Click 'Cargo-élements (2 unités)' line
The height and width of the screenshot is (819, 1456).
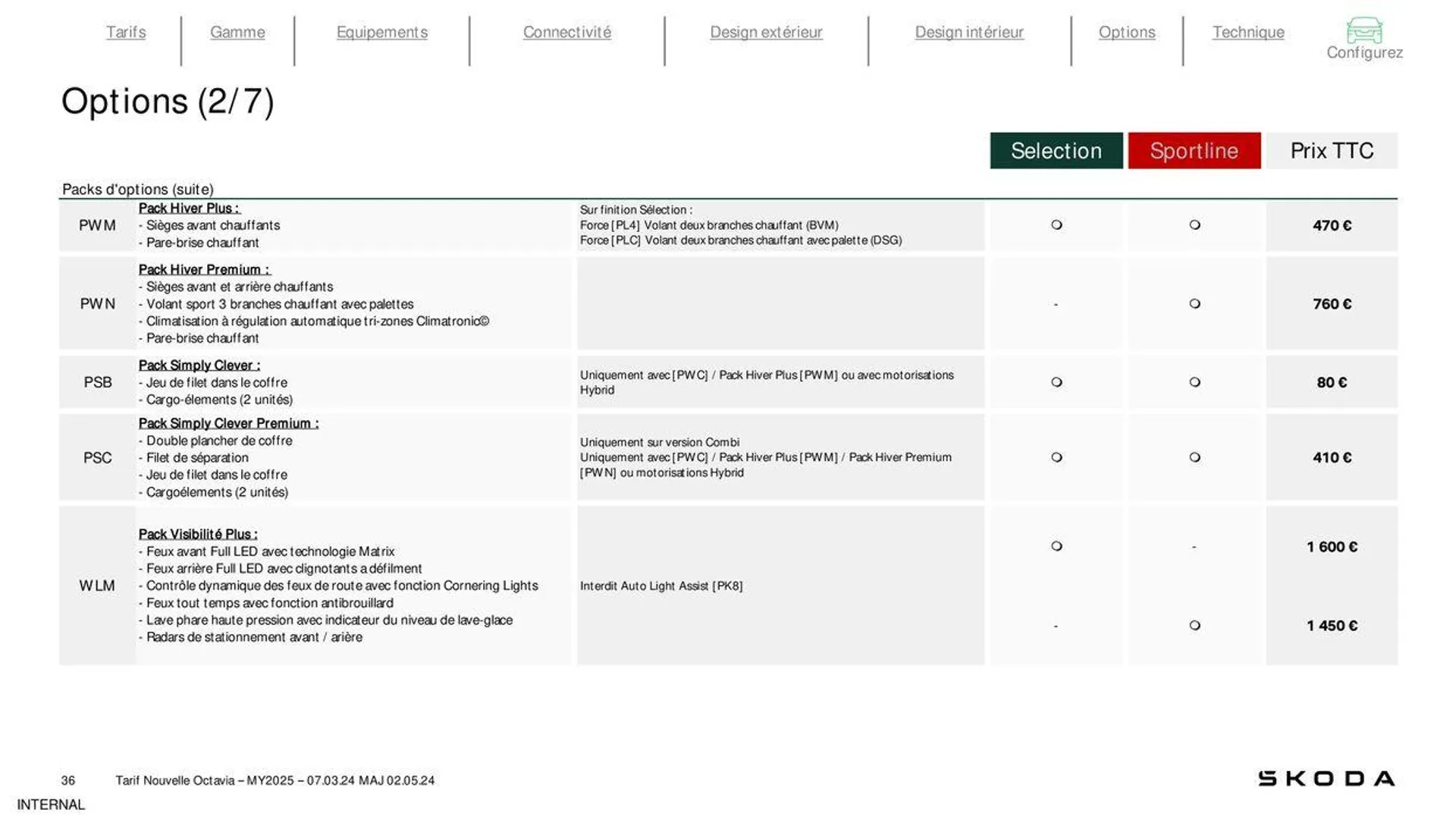pos(215,400)
